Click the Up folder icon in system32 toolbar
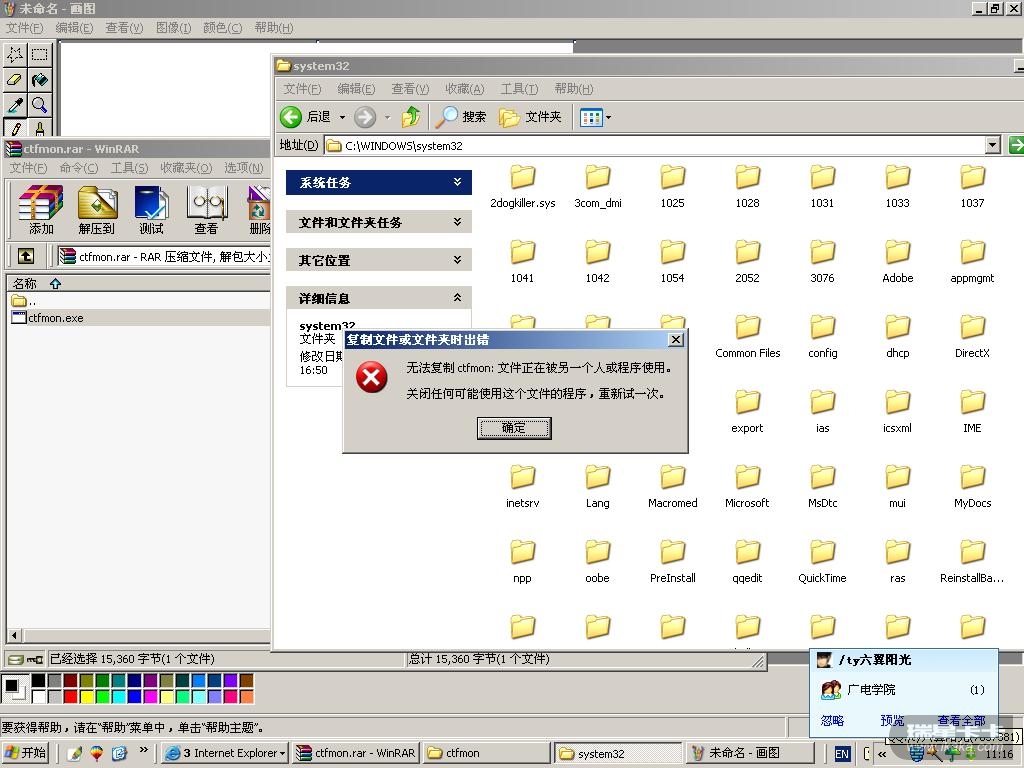 [x=411, y=117]
